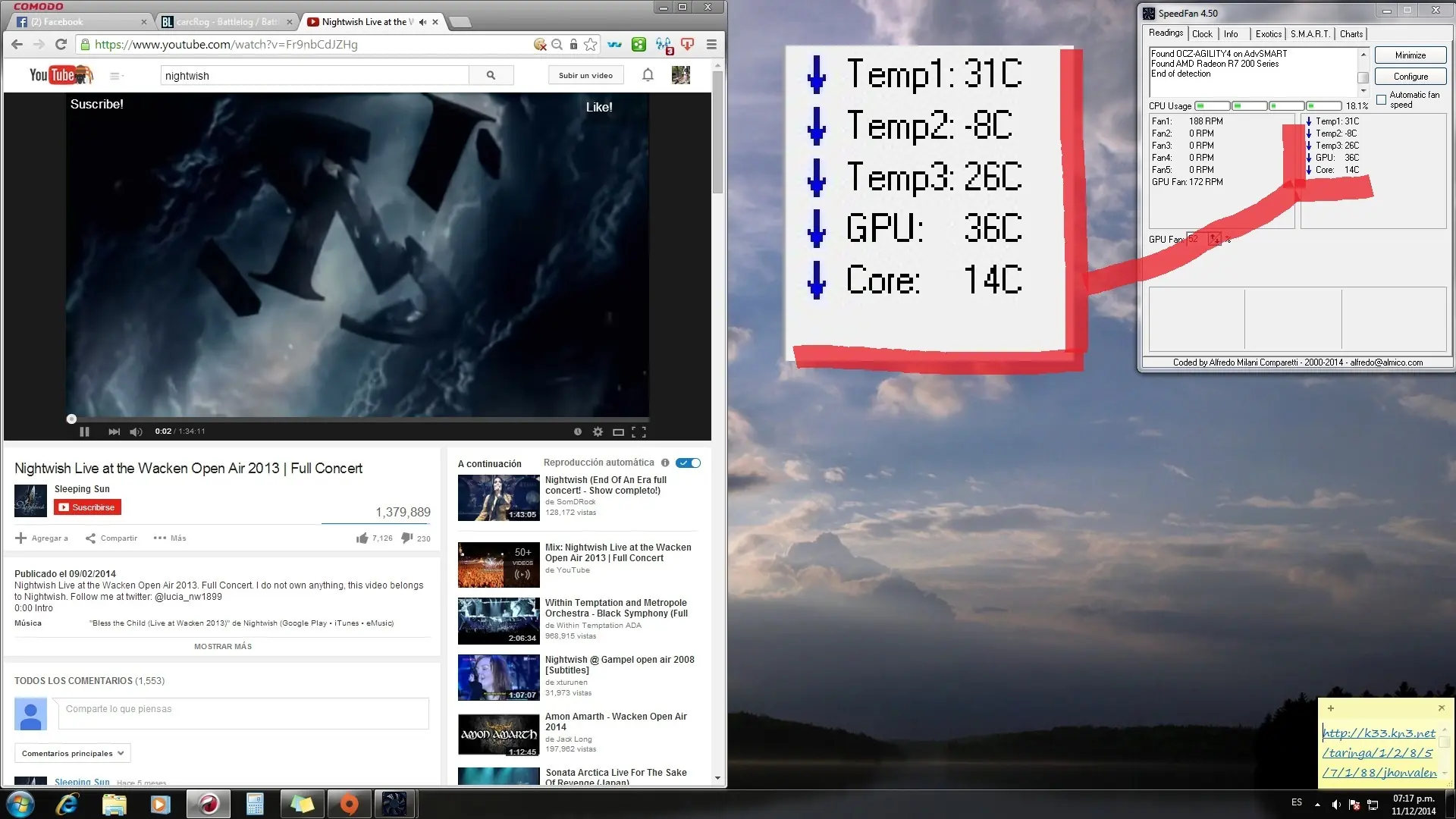Click the Watch Later clock icon in player

(x=578, y=431)
